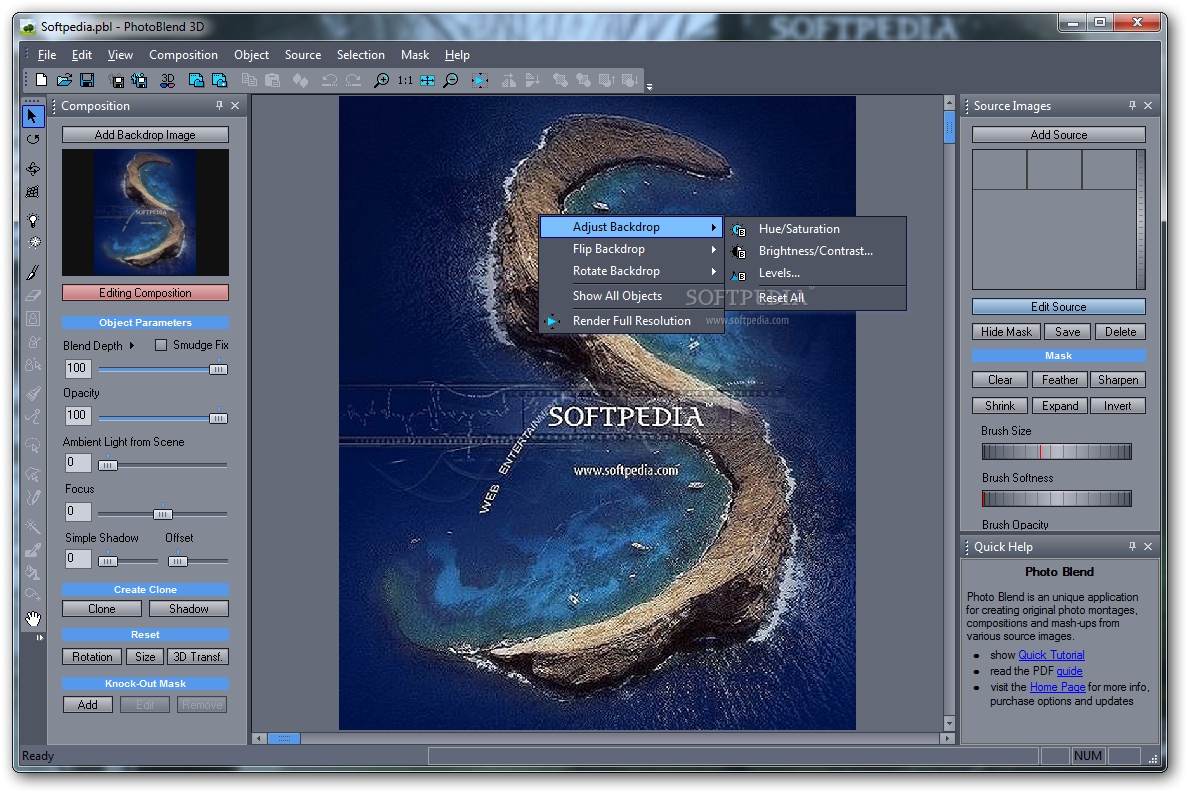1188x793 pixels.
Task: Select Show All Objects menu entry
Action: 632,296
